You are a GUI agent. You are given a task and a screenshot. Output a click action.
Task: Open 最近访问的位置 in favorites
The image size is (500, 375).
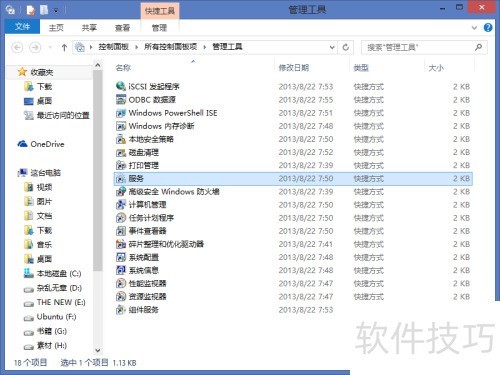tap(63, 115)
